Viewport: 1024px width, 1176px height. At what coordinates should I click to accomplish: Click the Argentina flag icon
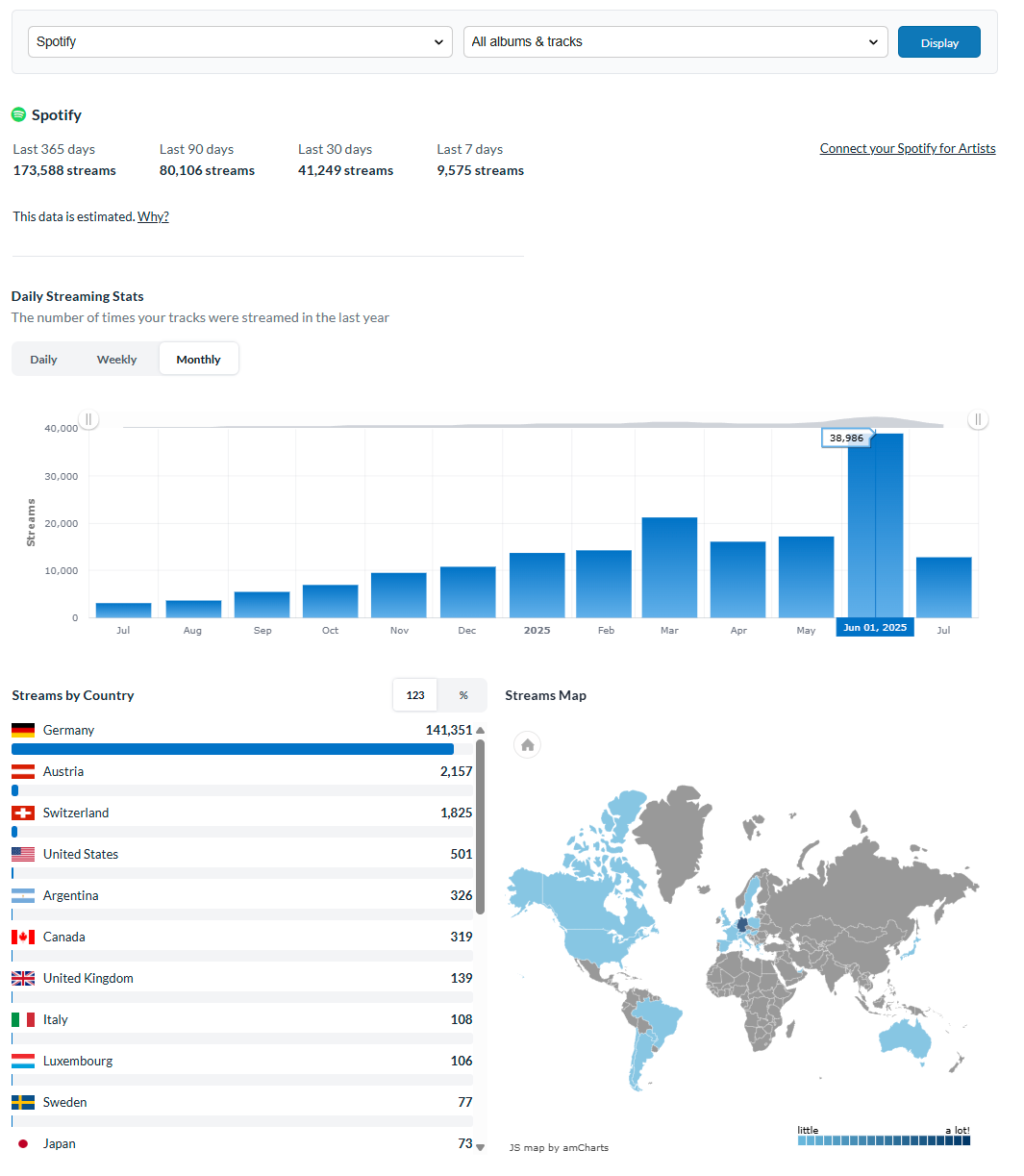pos(23,896)
